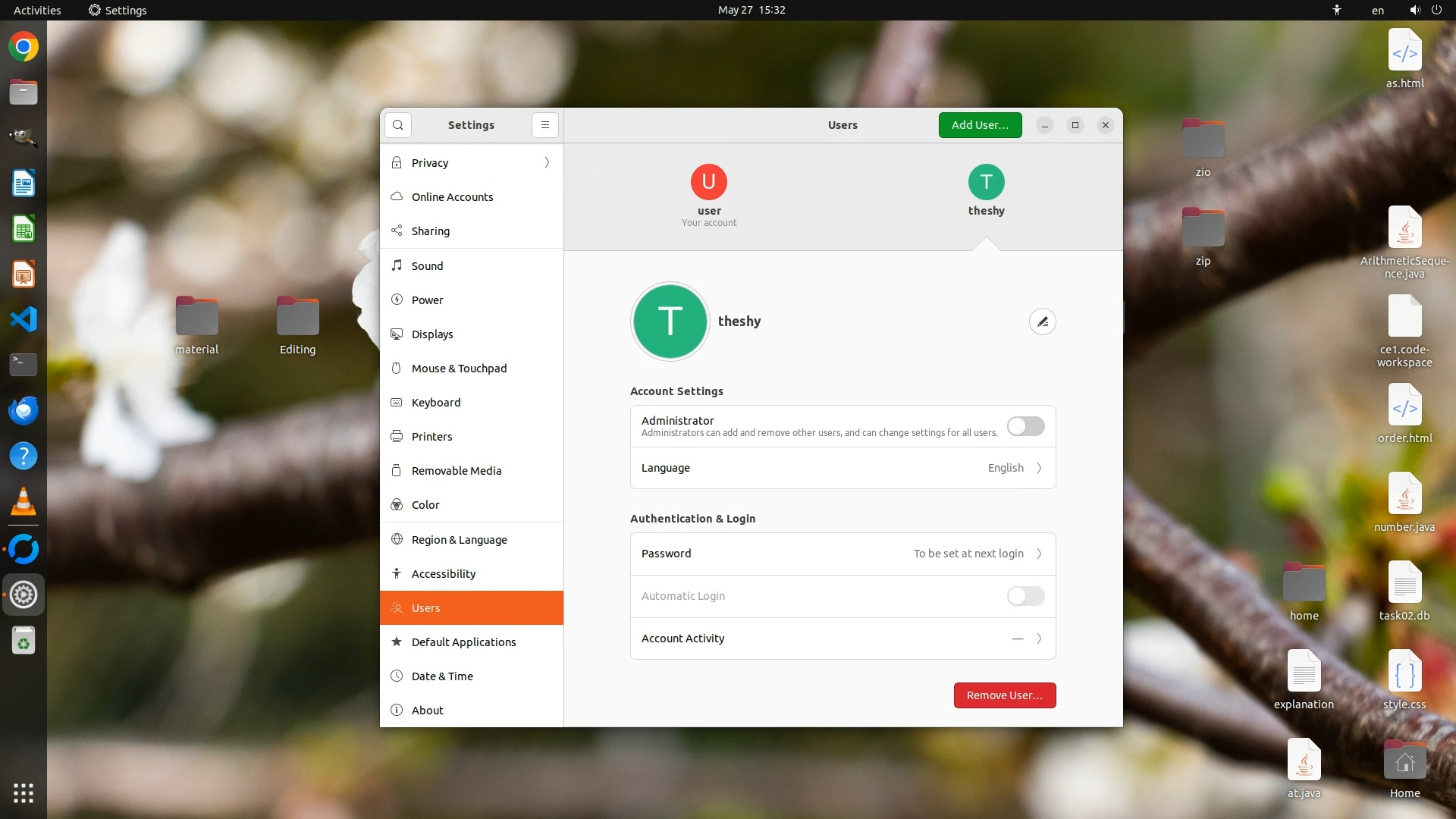Launch VLC media player from dock

24,501
